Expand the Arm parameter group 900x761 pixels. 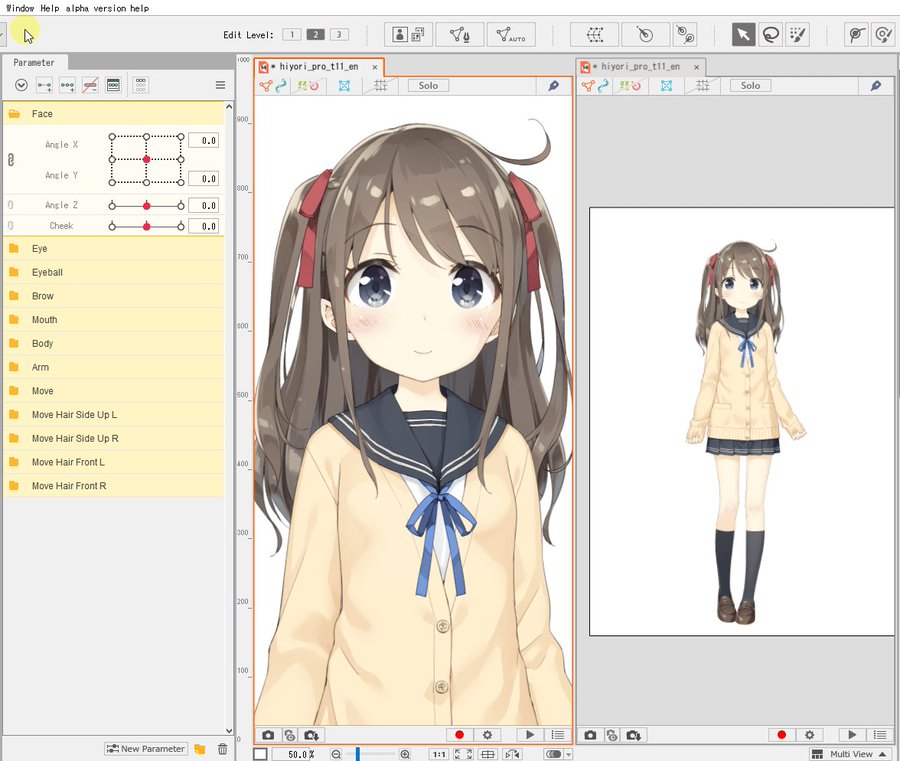click(114, 367)
